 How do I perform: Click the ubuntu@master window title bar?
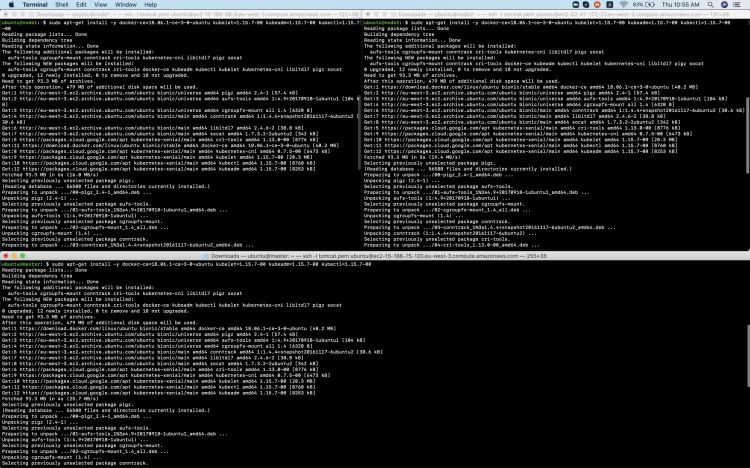[375, 255]
